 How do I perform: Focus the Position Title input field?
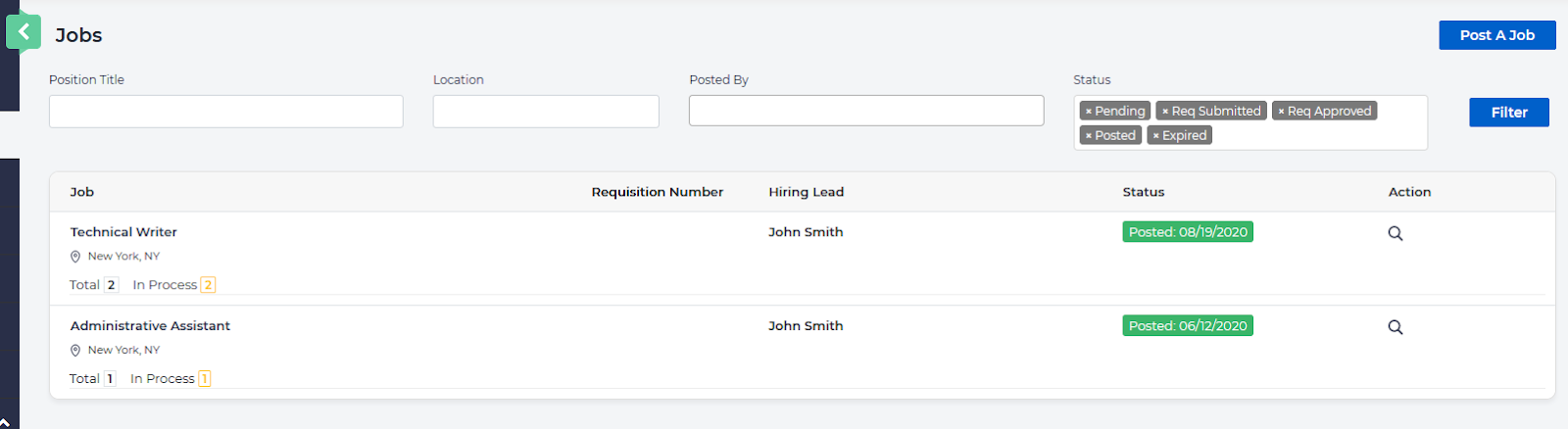tap(225, 112)
